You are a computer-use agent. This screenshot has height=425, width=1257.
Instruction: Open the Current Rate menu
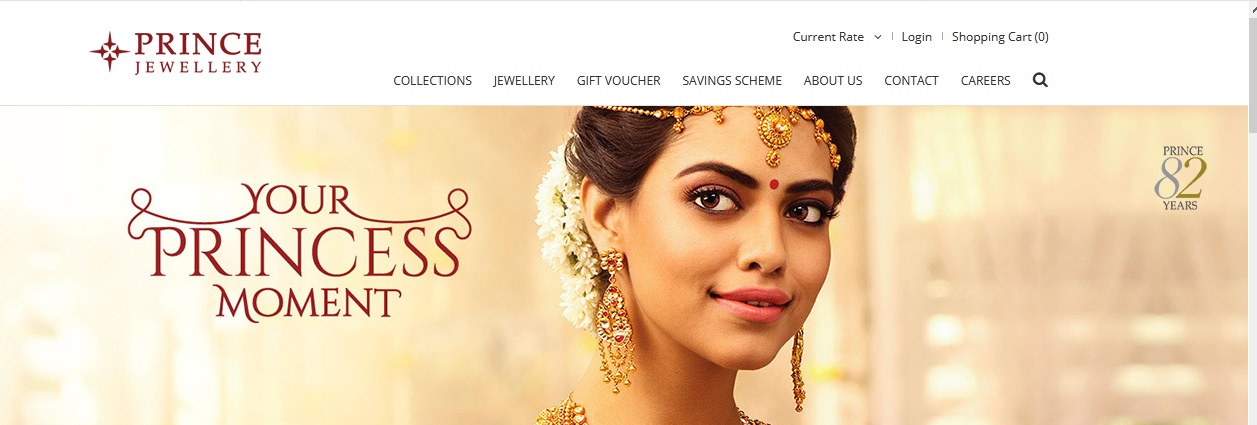pos(828,37)
